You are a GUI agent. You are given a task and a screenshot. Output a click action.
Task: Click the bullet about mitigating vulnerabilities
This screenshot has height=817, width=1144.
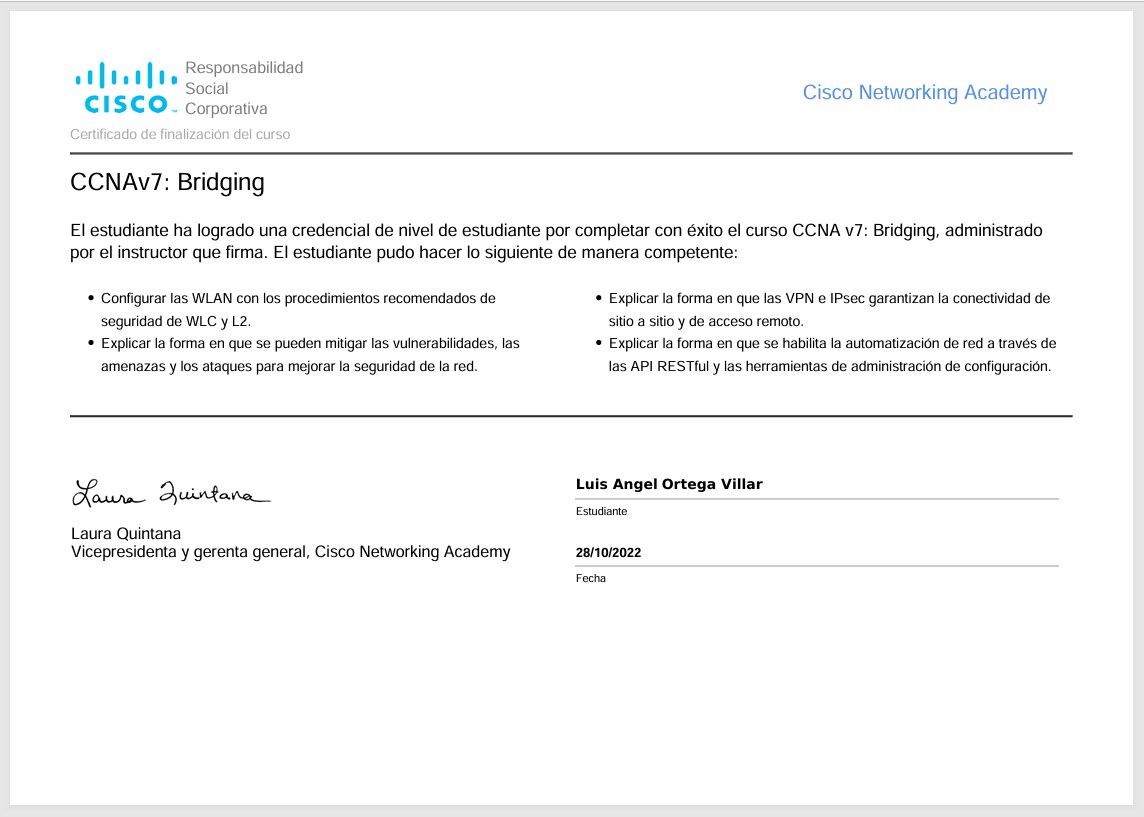tap(309, 354)
